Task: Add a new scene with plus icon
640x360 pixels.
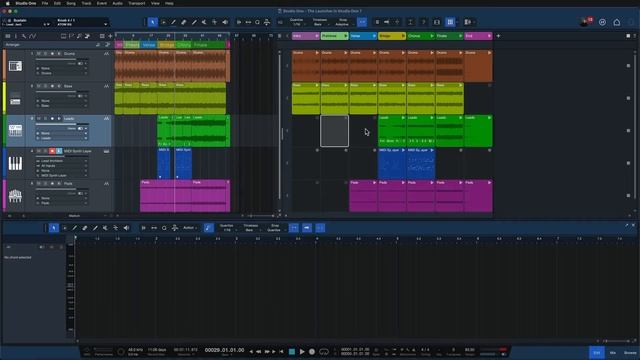Action: tap(498, 36)
